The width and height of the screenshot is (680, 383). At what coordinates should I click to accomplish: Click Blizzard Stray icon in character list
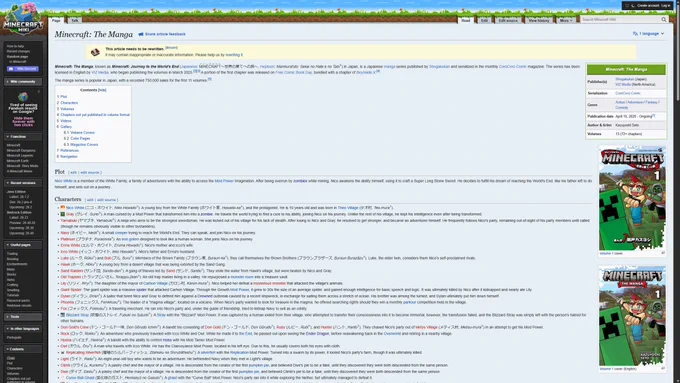pos(62,314)
